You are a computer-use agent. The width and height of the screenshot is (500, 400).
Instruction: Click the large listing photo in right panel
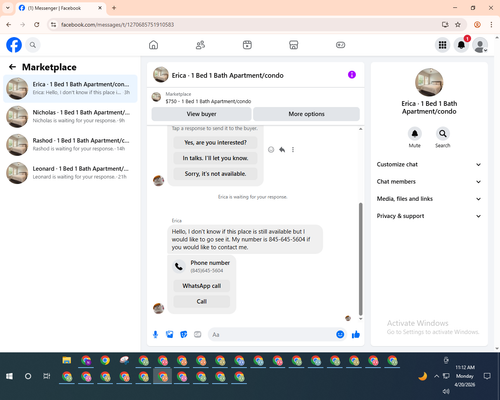pyautogui.click(x=429, y=82)
